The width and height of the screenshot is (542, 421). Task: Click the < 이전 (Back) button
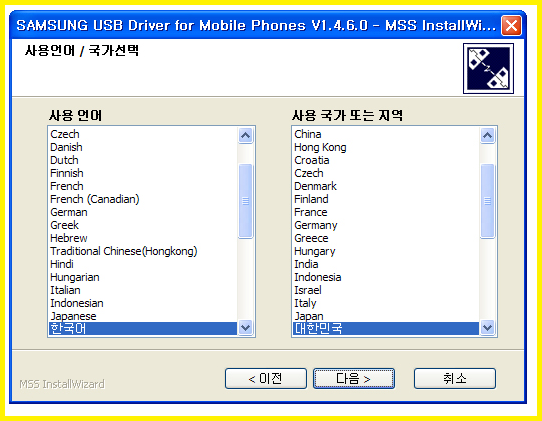click(x=265, y=378)
